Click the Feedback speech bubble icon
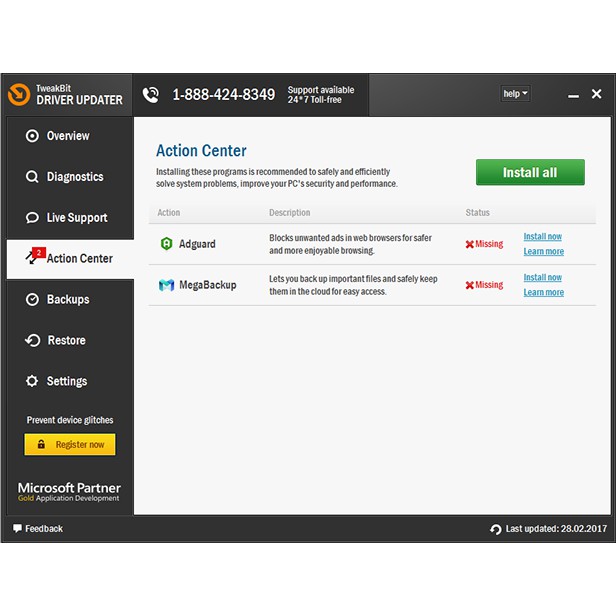616x616 pixels. [x=17, y=528]
